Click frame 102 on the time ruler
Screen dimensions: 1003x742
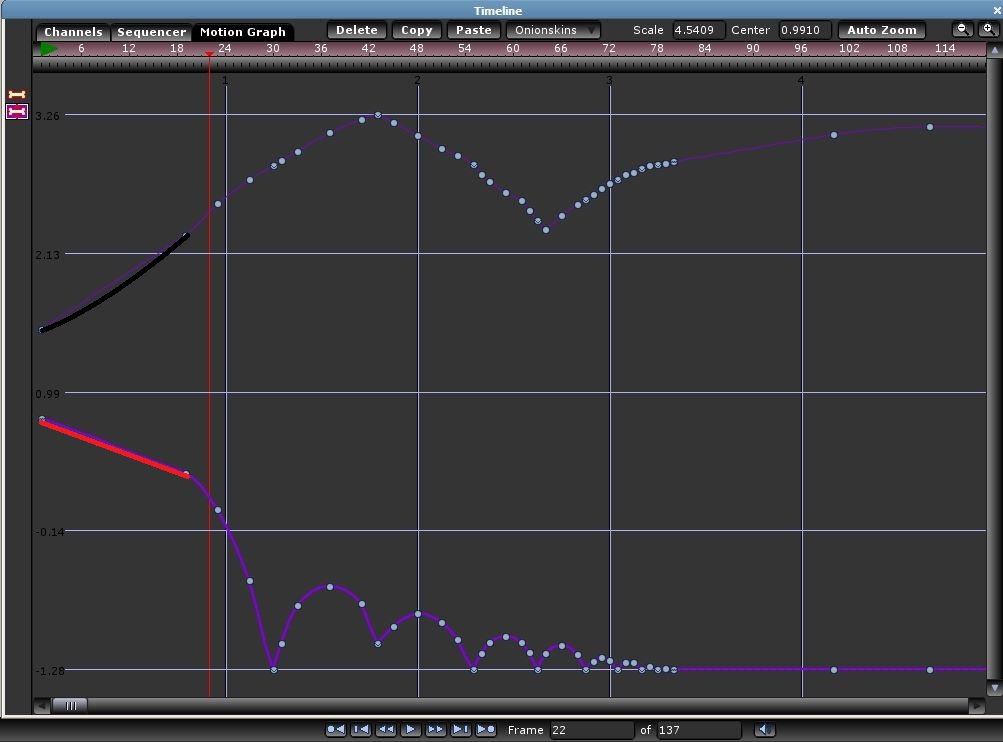pyautogui.click(x=849, y=49)
